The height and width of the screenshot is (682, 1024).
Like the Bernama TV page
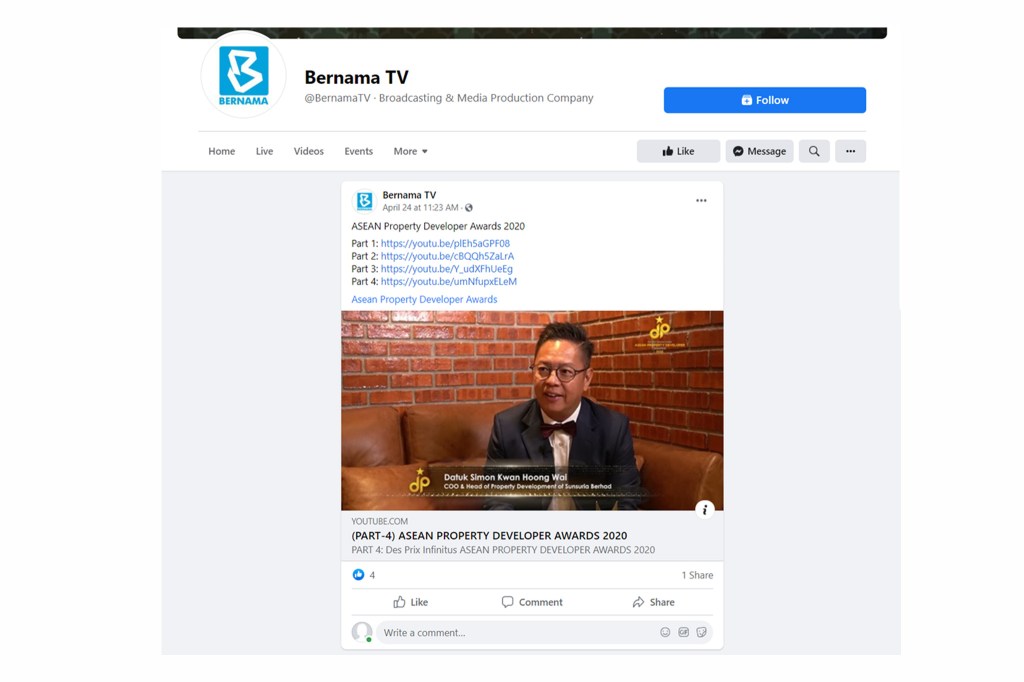678,151
